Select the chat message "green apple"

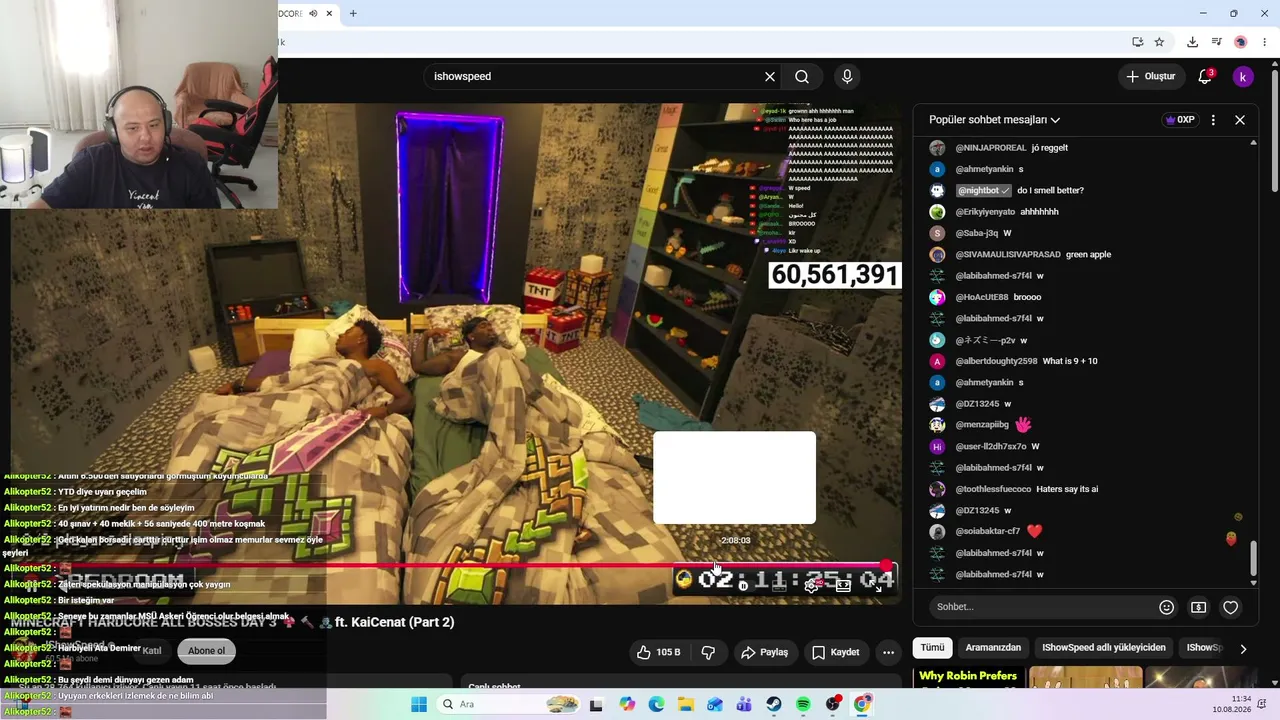(1088, 255)
